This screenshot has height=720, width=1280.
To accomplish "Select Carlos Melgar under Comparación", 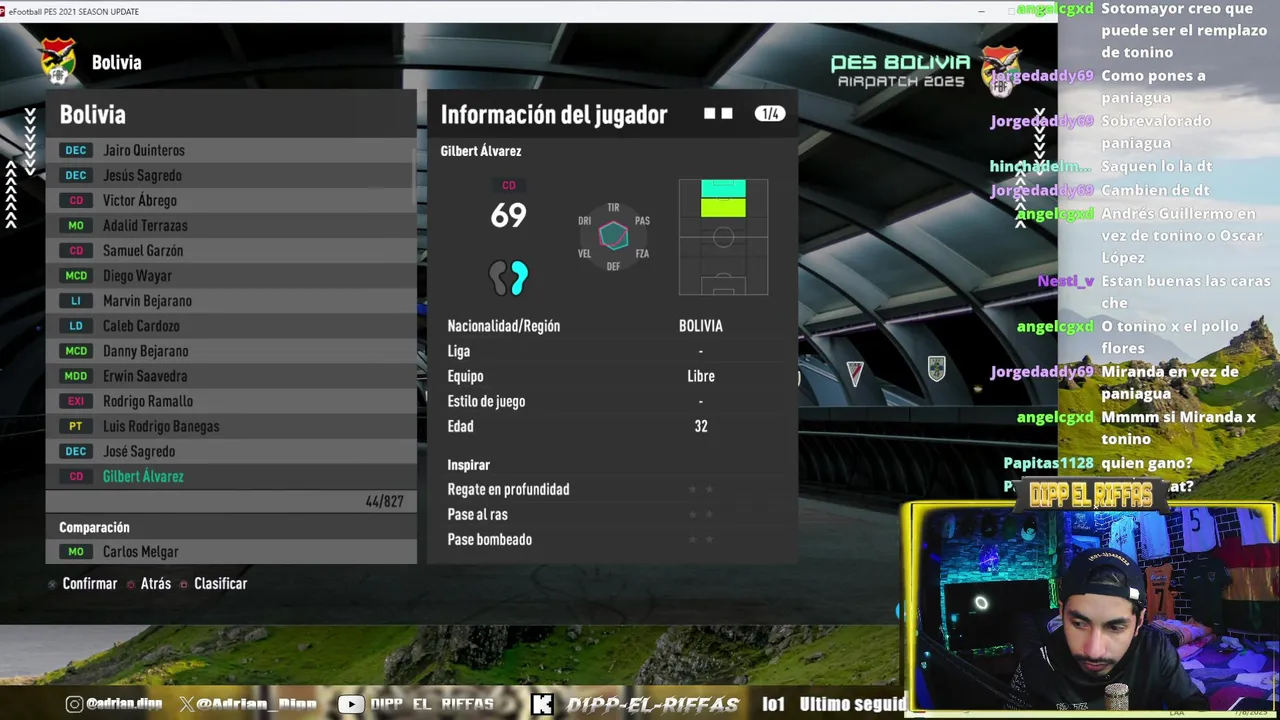I will pyautogui.click(x=231, y=551).
